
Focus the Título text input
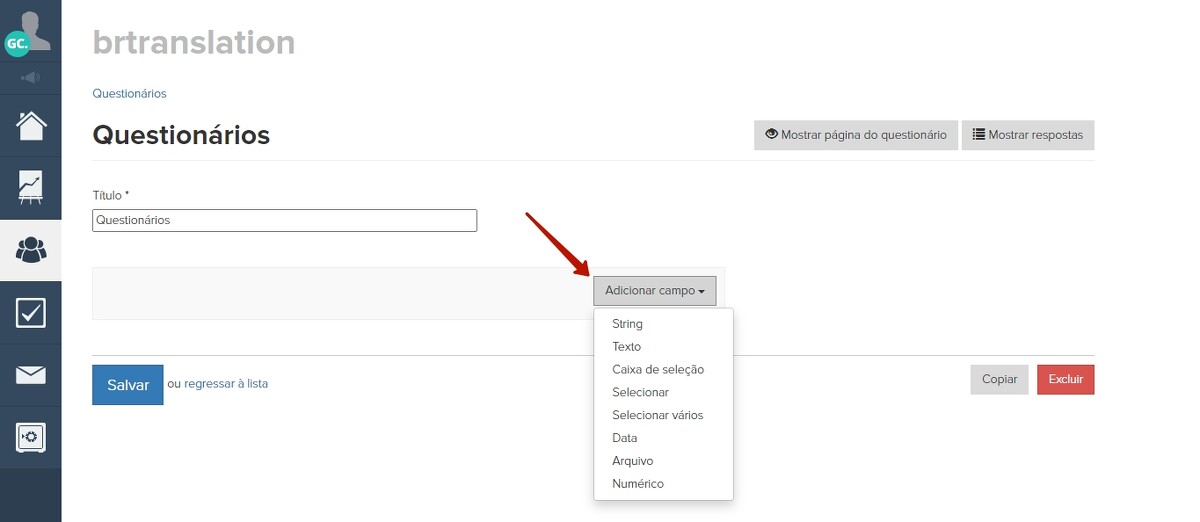[x=284, y=220]
